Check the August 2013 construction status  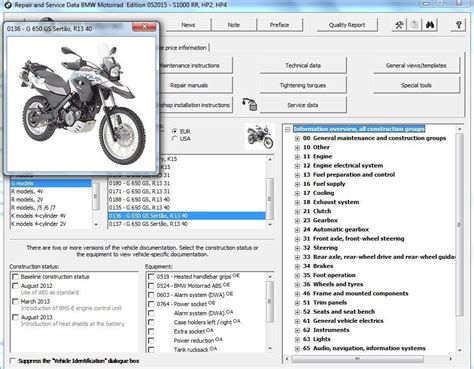[15, 317]
